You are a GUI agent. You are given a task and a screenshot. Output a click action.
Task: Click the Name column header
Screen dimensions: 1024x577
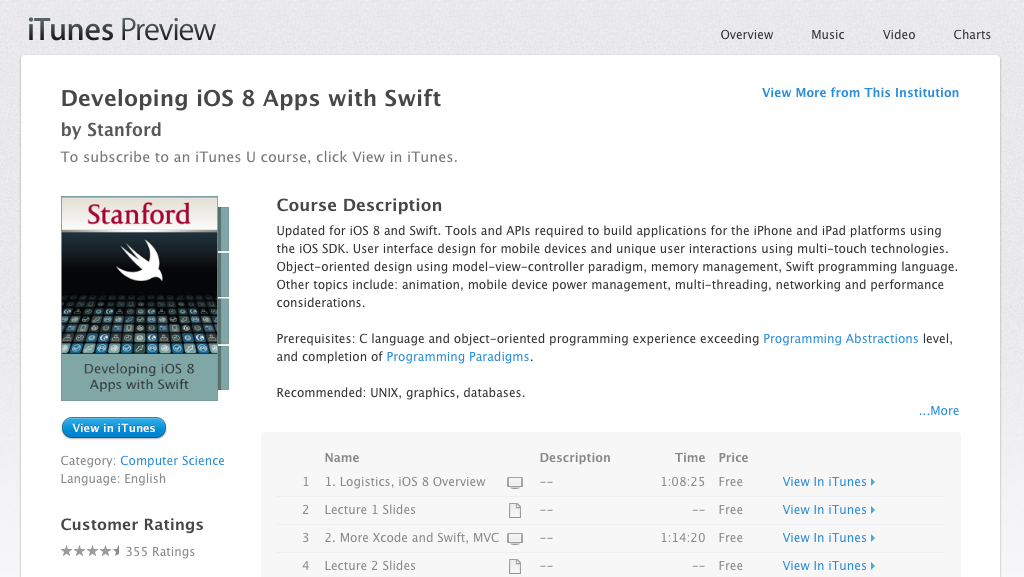point(342,458)
